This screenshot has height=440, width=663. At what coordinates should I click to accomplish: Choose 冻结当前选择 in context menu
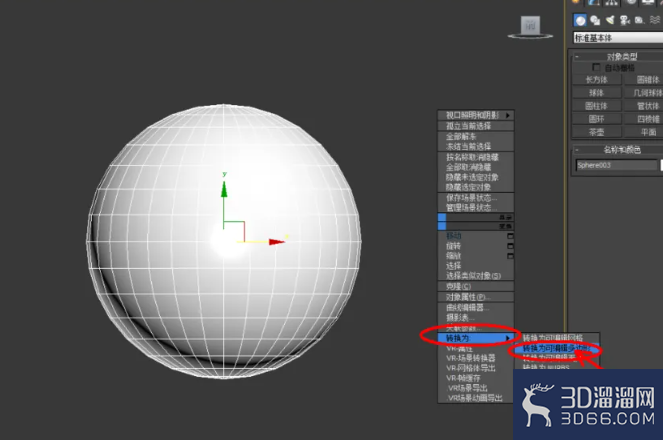coord(476,147)
